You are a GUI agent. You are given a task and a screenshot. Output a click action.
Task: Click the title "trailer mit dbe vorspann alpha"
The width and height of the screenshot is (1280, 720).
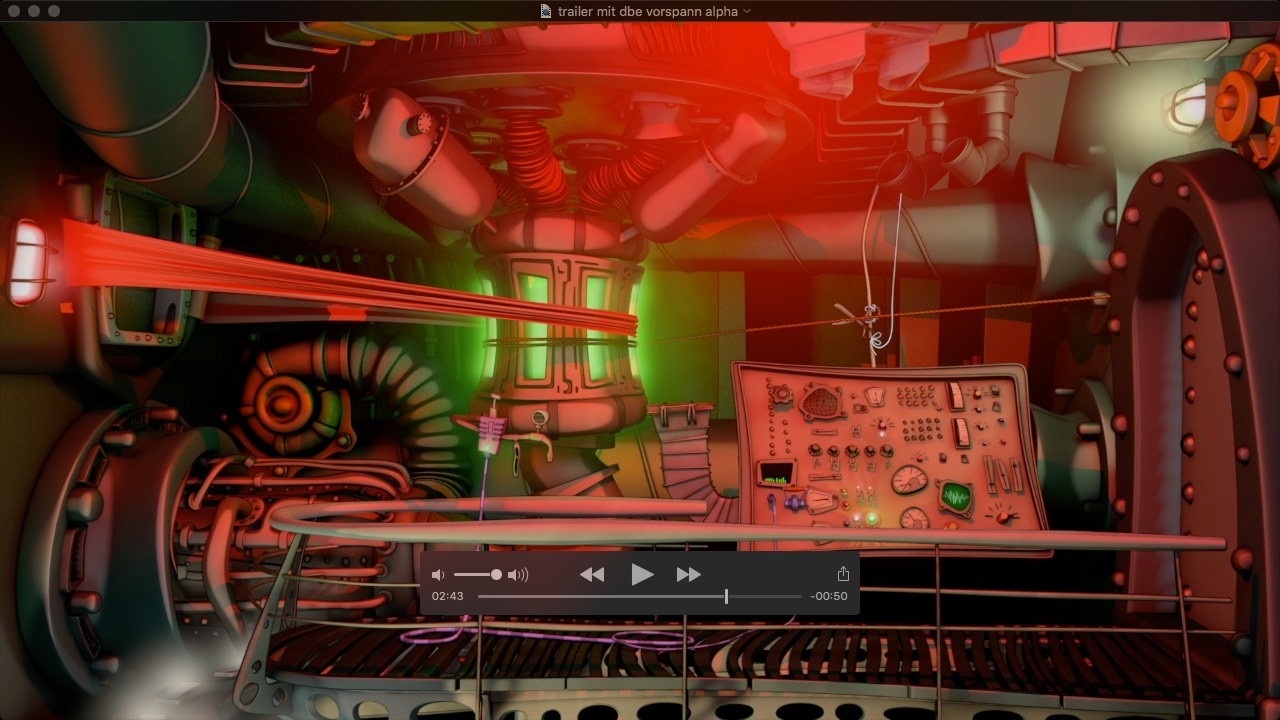click(x=647, y=11)
